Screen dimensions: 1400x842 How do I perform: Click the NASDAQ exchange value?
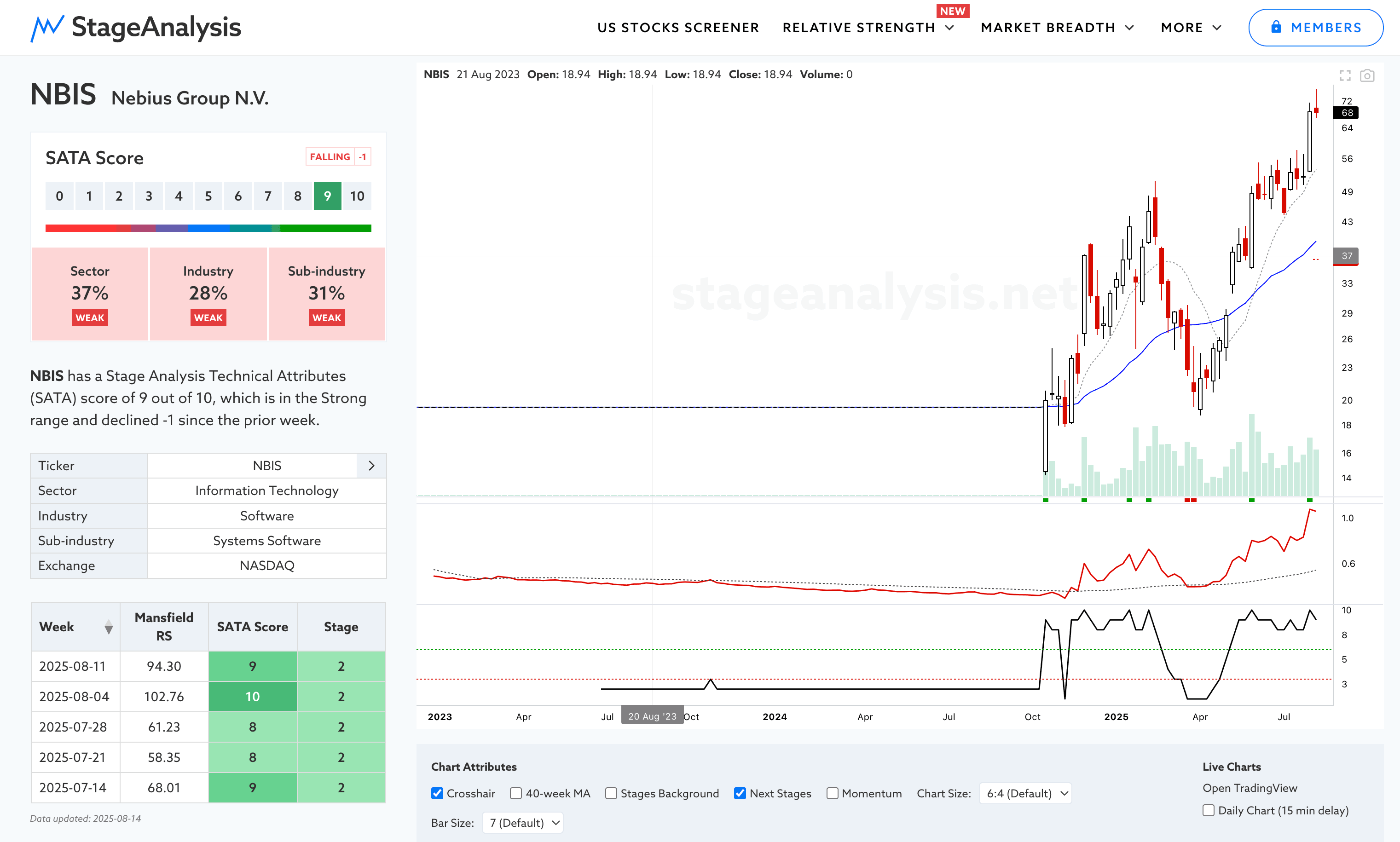[267, 565]
